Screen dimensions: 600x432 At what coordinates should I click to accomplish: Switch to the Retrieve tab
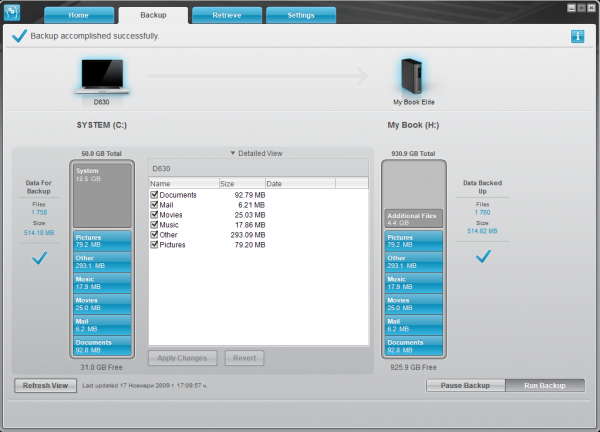pos(227,15)
